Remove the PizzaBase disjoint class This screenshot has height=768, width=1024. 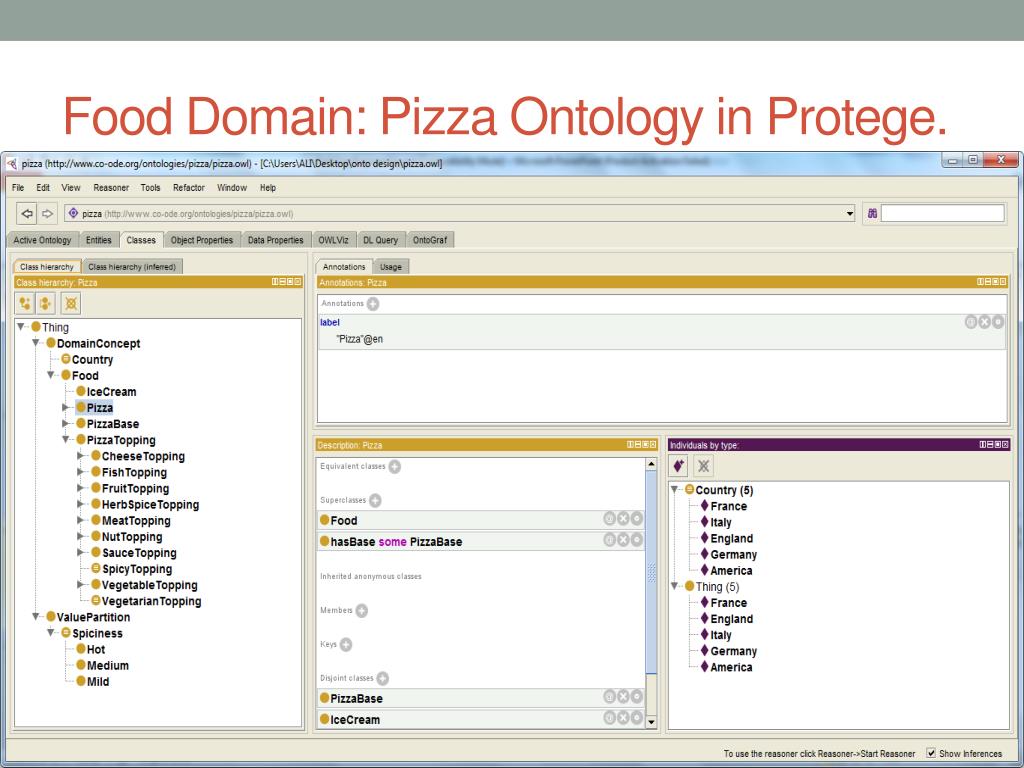coord(623,697)
